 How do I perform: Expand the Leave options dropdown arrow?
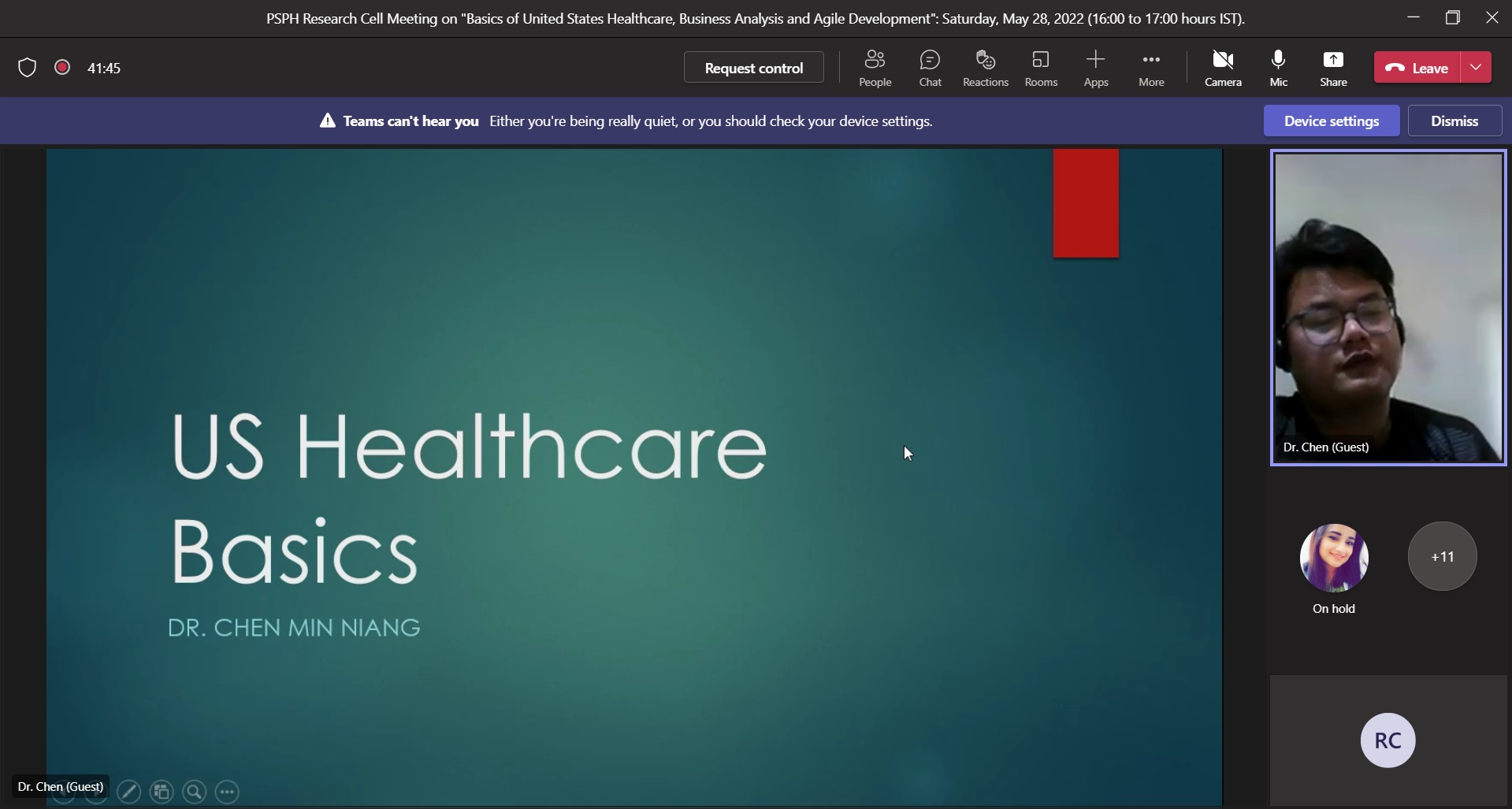(1476, 68)
